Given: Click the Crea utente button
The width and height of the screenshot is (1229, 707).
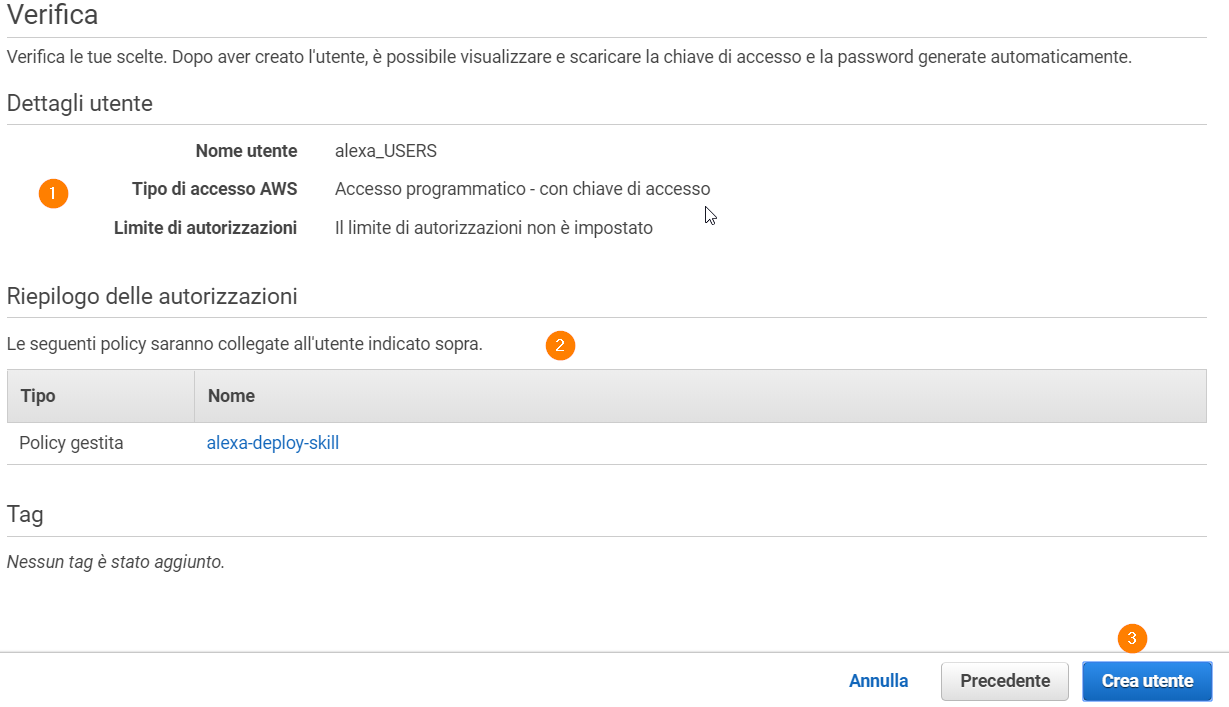Looking at the screenshot, I should coord(1147,681).
